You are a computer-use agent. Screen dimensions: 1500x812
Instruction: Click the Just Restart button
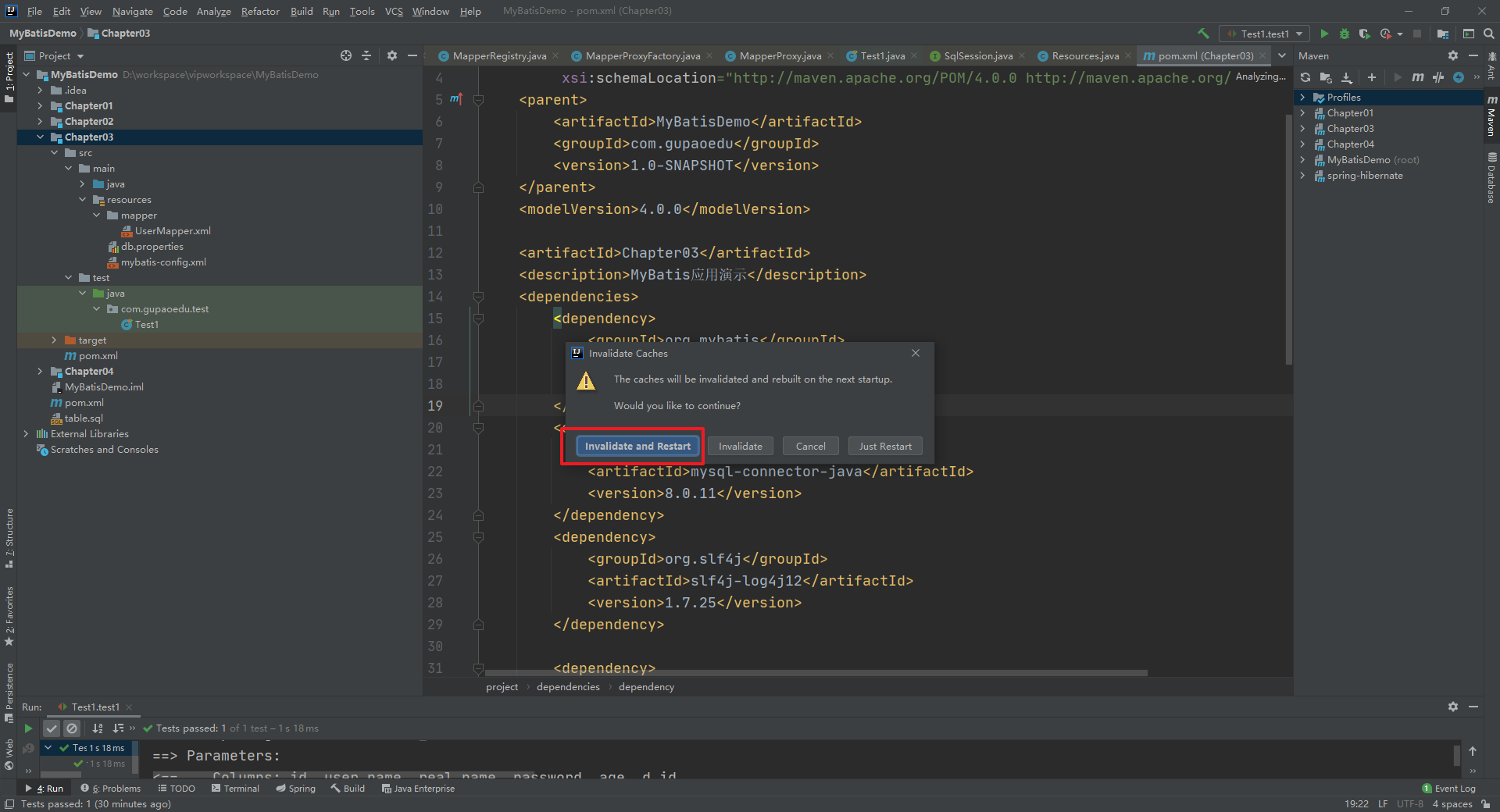(x=885, y=446)
